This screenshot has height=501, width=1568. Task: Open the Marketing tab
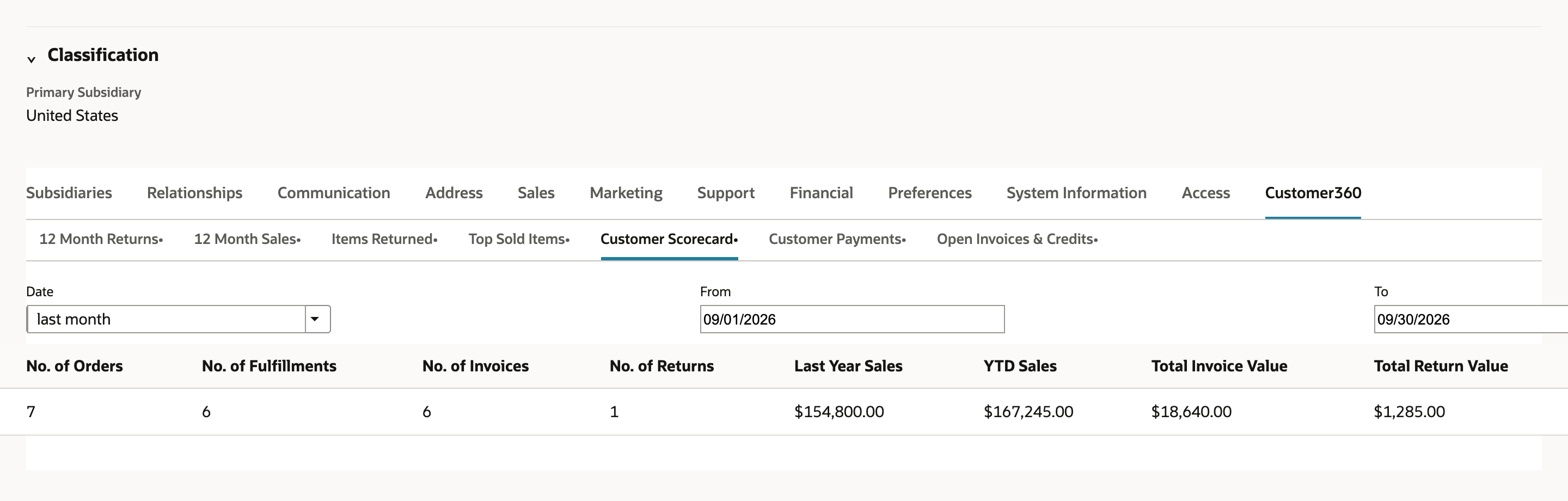click(626, 193)
